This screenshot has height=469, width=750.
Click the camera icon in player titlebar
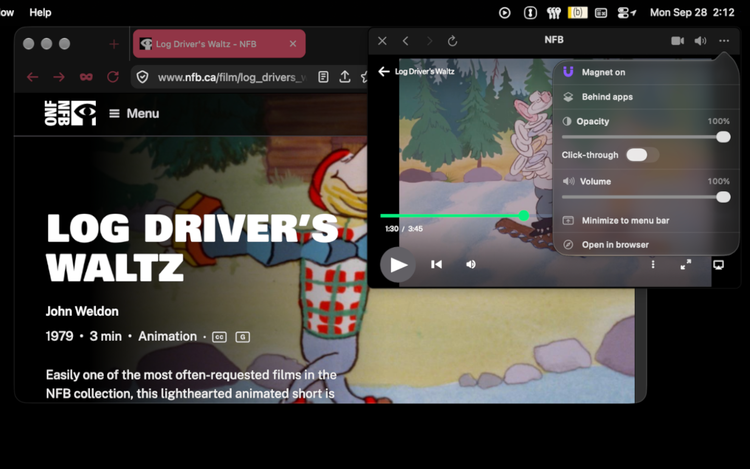pyautogui.click(x=677, y=41)
